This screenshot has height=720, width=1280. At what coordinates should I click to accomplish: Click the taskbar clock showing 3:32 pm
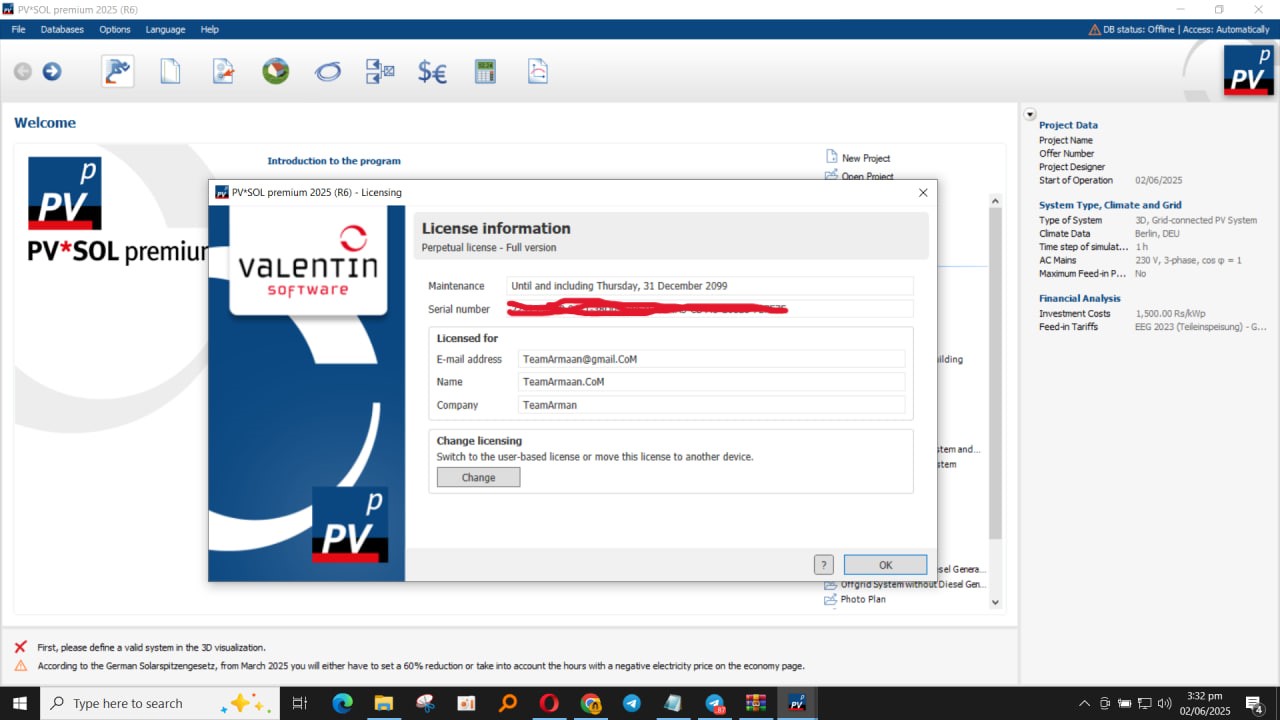[1205, 703]
